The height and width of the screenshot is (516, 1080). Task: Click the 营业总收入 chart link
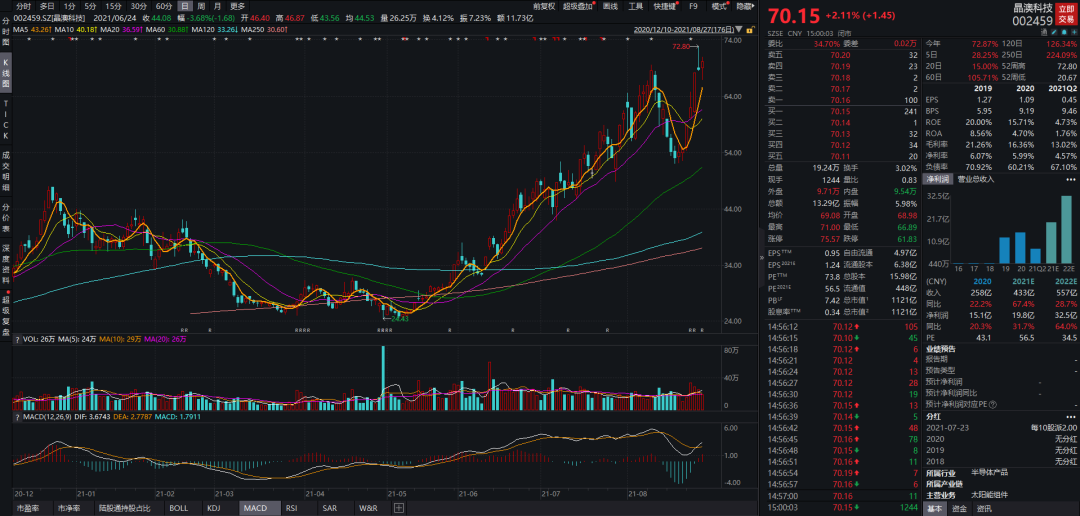[x=976, y=179]
